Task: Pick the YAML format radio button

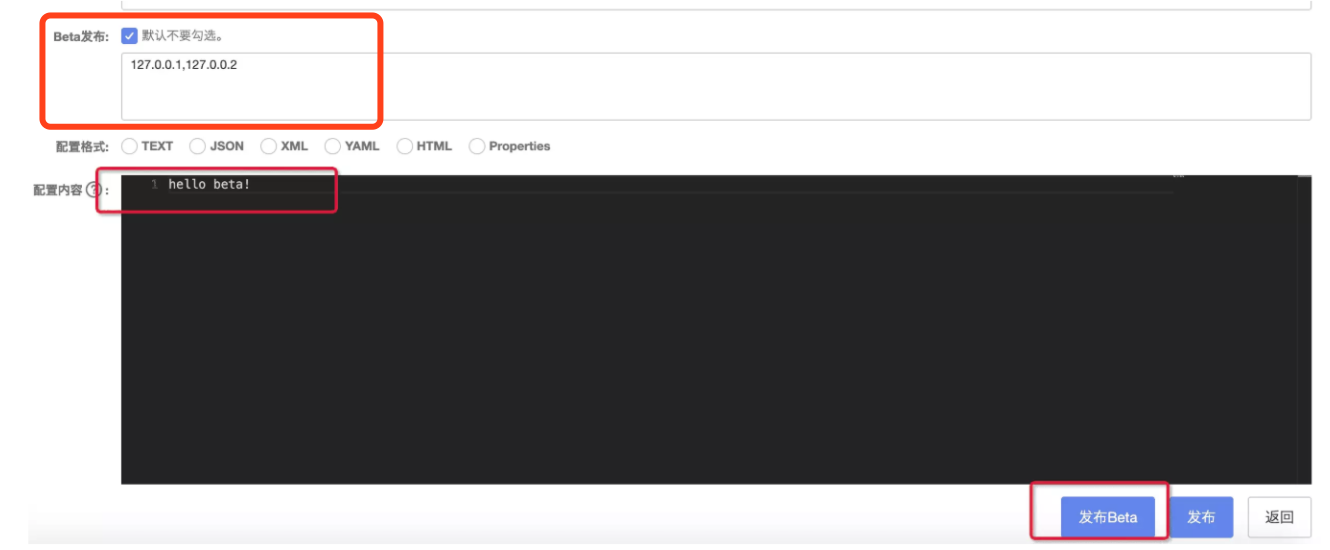Action: click(x=332, y=146)
